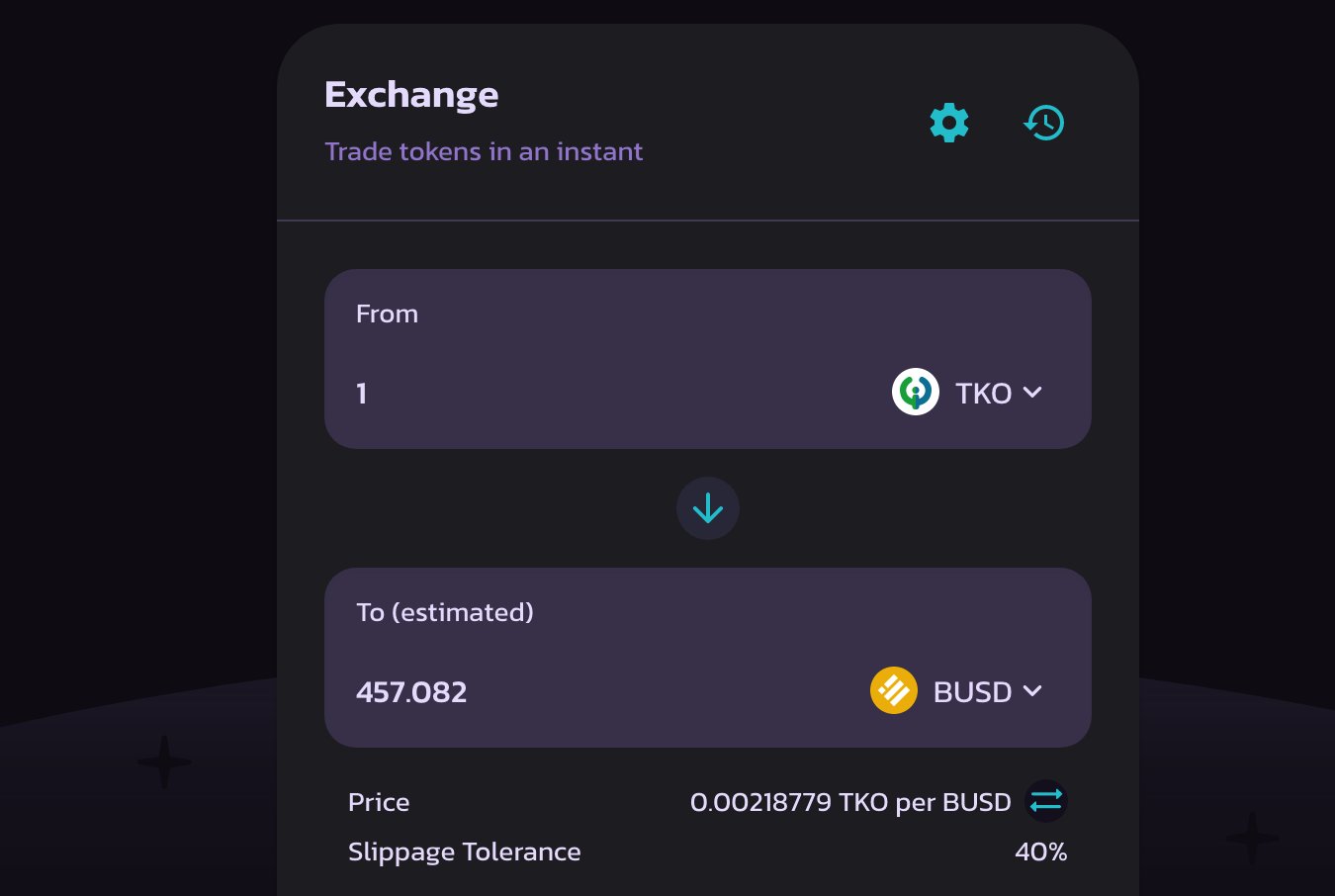Open recent transactions history icon
Screen dimensions: 1335x896
pos(1044,123)
